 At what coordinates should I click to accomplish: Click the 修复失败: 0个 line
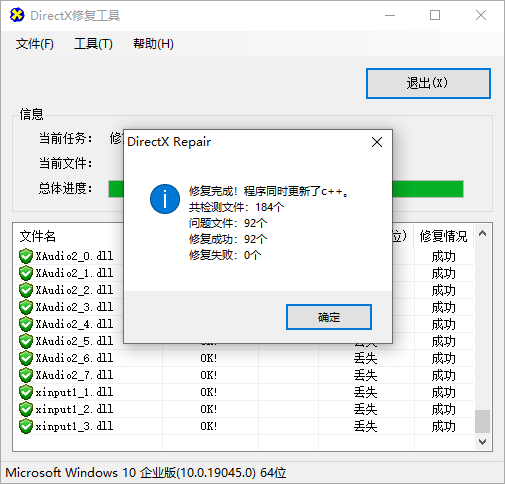pyautogui.click(x=225, y=255)
